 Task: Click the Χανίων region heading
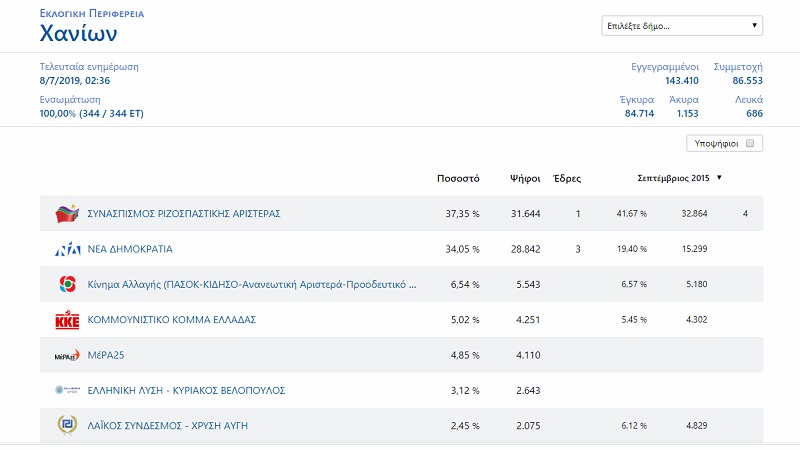click(78, 34)
